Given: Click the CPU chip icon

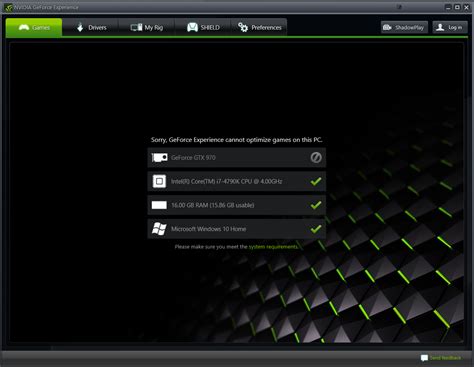Looking at the screenshot, I should coord(159,181).
